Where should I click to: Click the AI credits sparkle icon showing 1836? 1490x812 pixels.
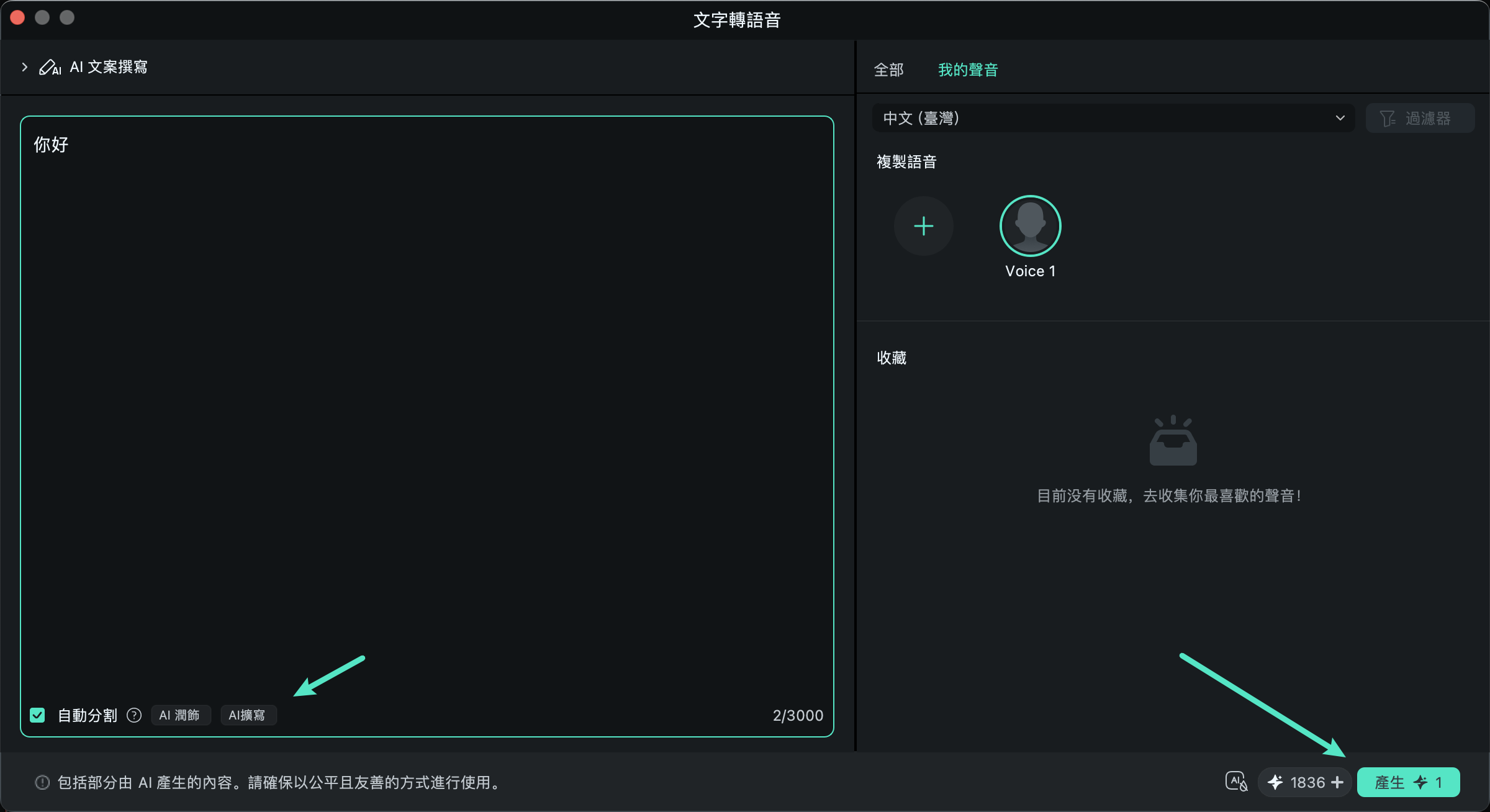pos(1275,782)
